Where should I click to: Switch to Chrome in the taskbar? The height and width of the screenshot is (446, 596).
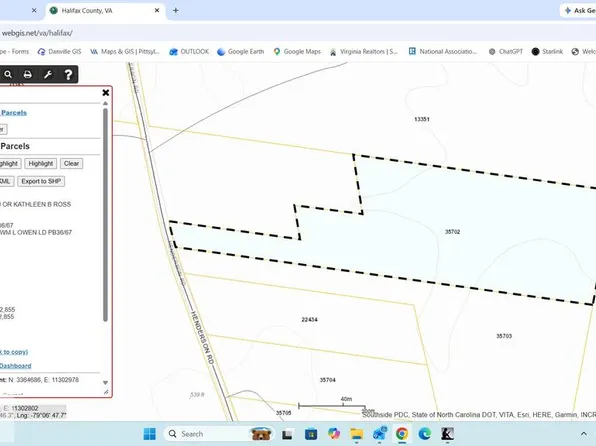coord(402,434)
